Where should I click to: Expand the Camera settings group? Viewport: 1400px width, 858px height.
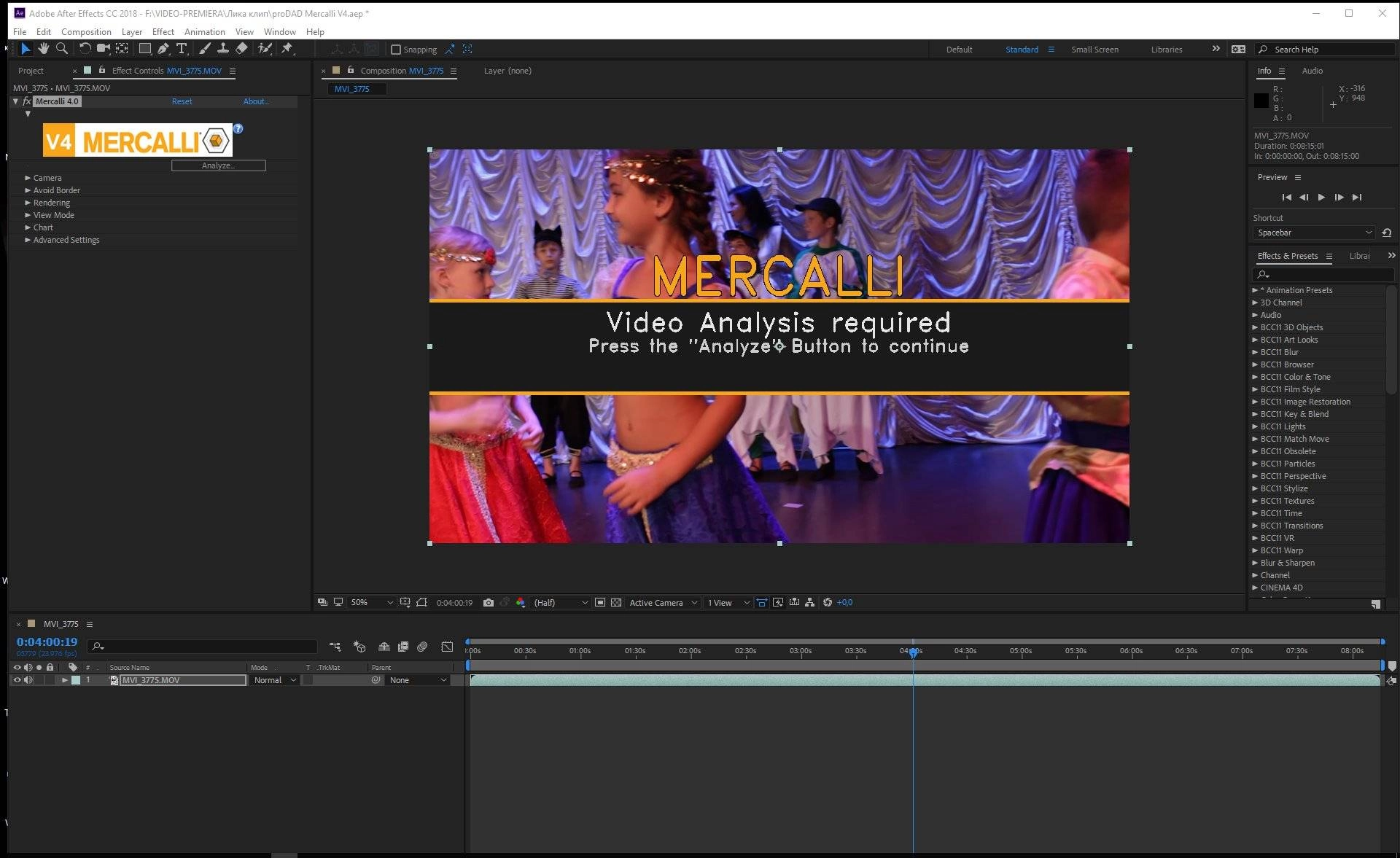coord(28,178)
